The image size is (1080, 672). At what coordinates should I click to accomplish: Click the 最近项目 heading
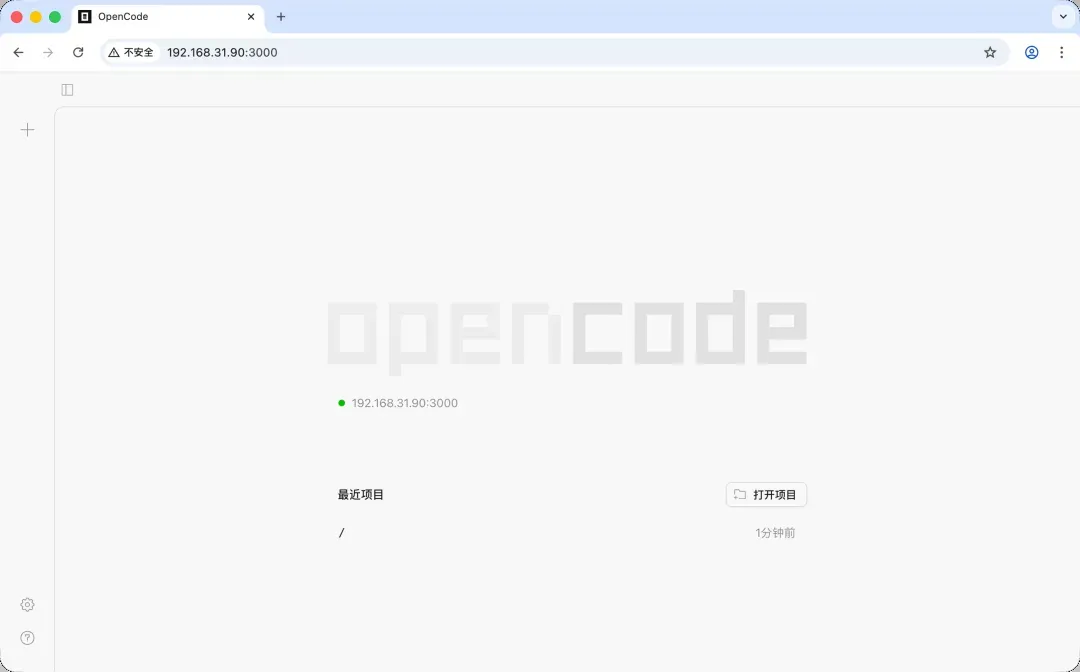pos(361,494)
